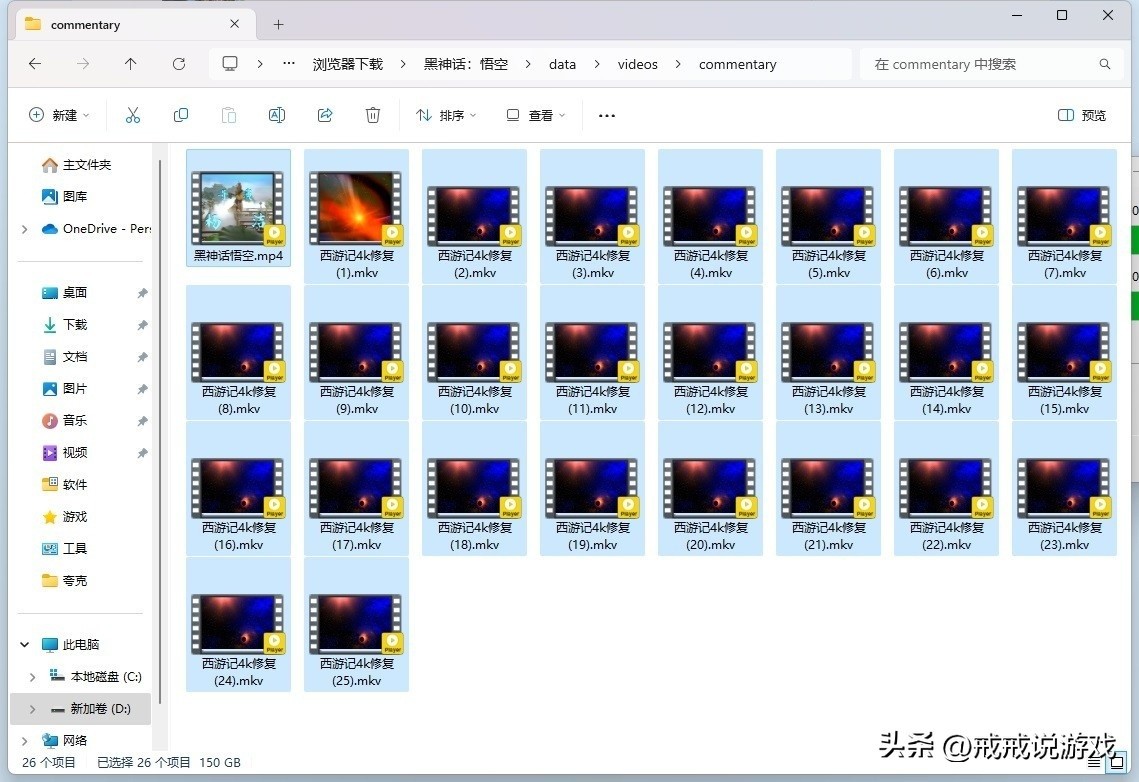Click the Delete trash can icon

(373, 115)
